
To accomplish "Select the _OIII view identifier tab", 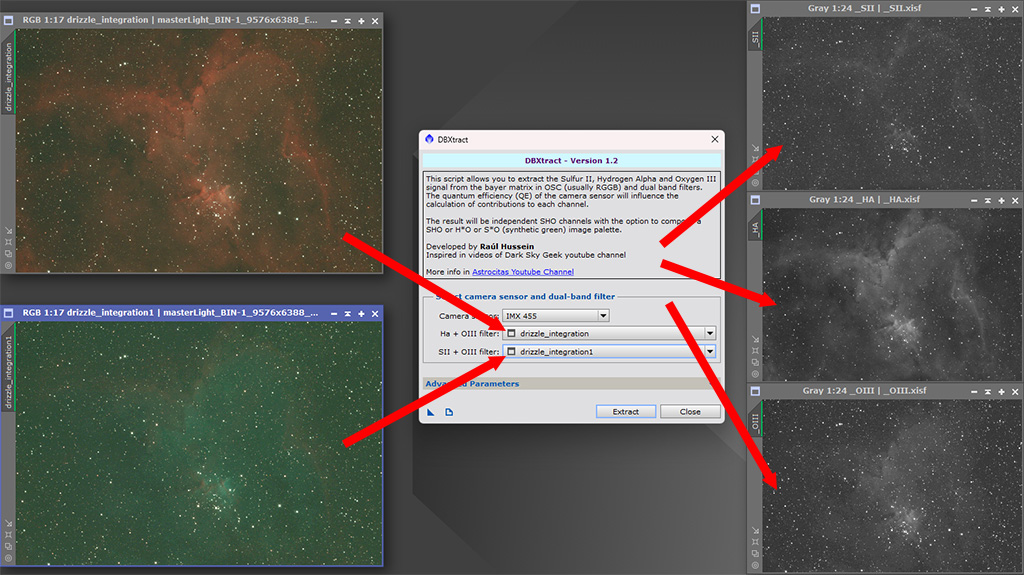I will pos(756,421).
